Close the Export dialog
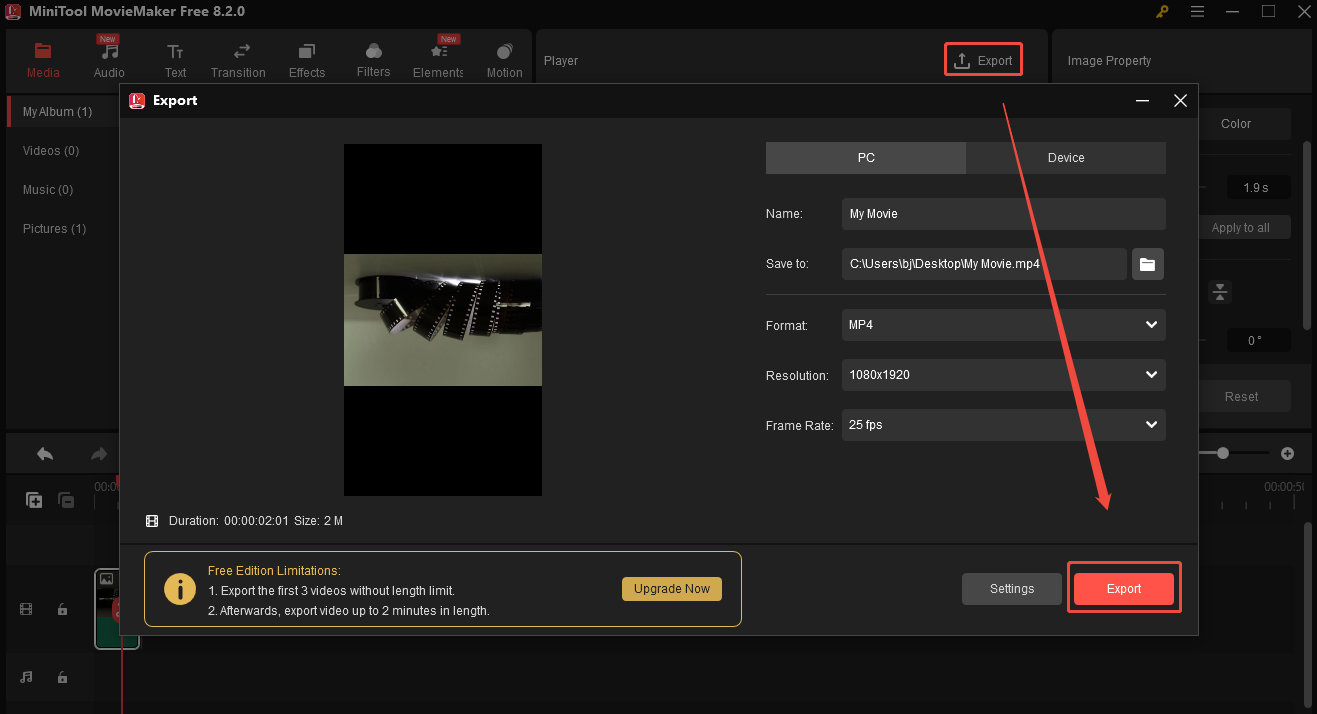 click(x=1180, y=101)
